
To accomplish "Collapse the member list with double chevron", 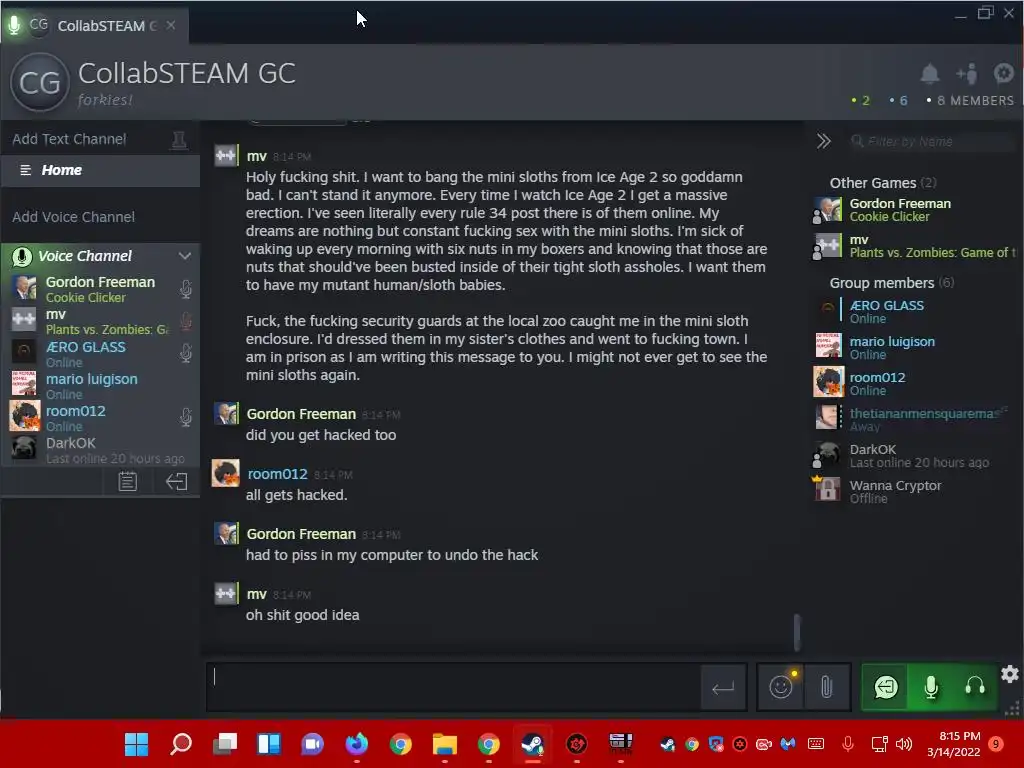I will tap(824, 141).
